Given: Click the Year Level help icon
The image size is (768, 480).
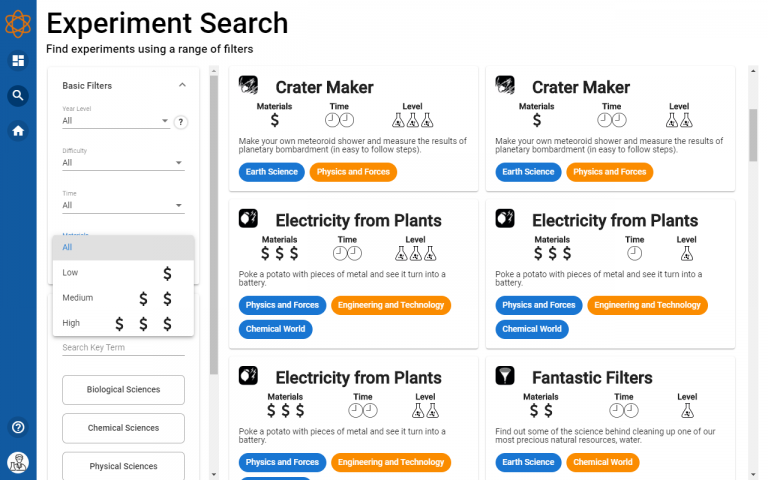Looking at the screenshot, I should 181,122.
